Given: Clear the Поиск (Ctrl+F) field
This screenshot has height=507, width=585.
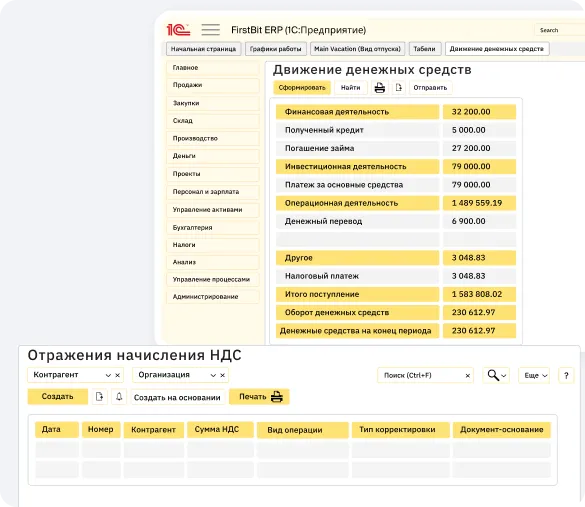Looking at the screenshot, I should tap(467, 376).
